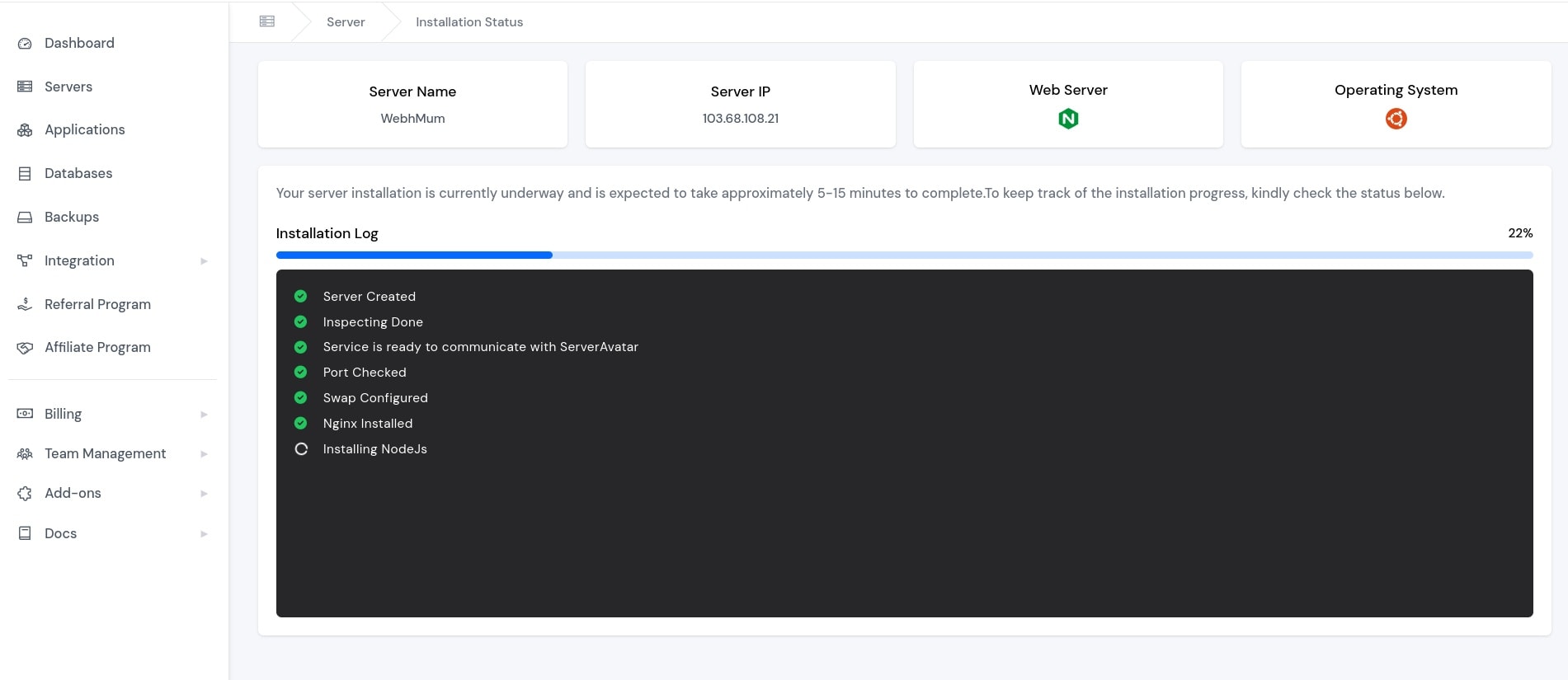Click the Team Management label

tap(106, 453)
